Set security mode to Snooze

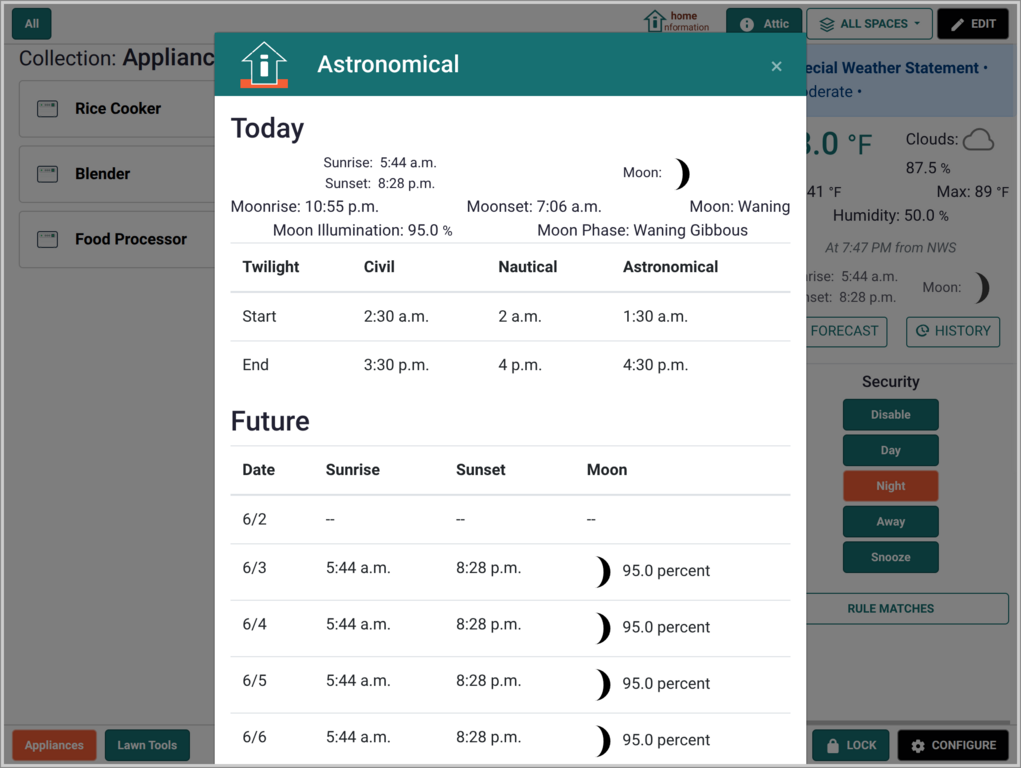pyautogui.click(x=890, y=557)
